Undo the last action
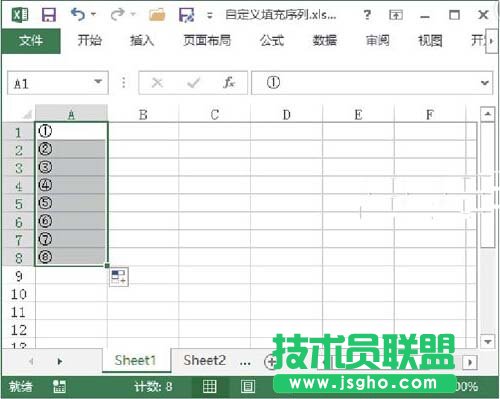Screen dimensions: 500x399 (78, 14)
